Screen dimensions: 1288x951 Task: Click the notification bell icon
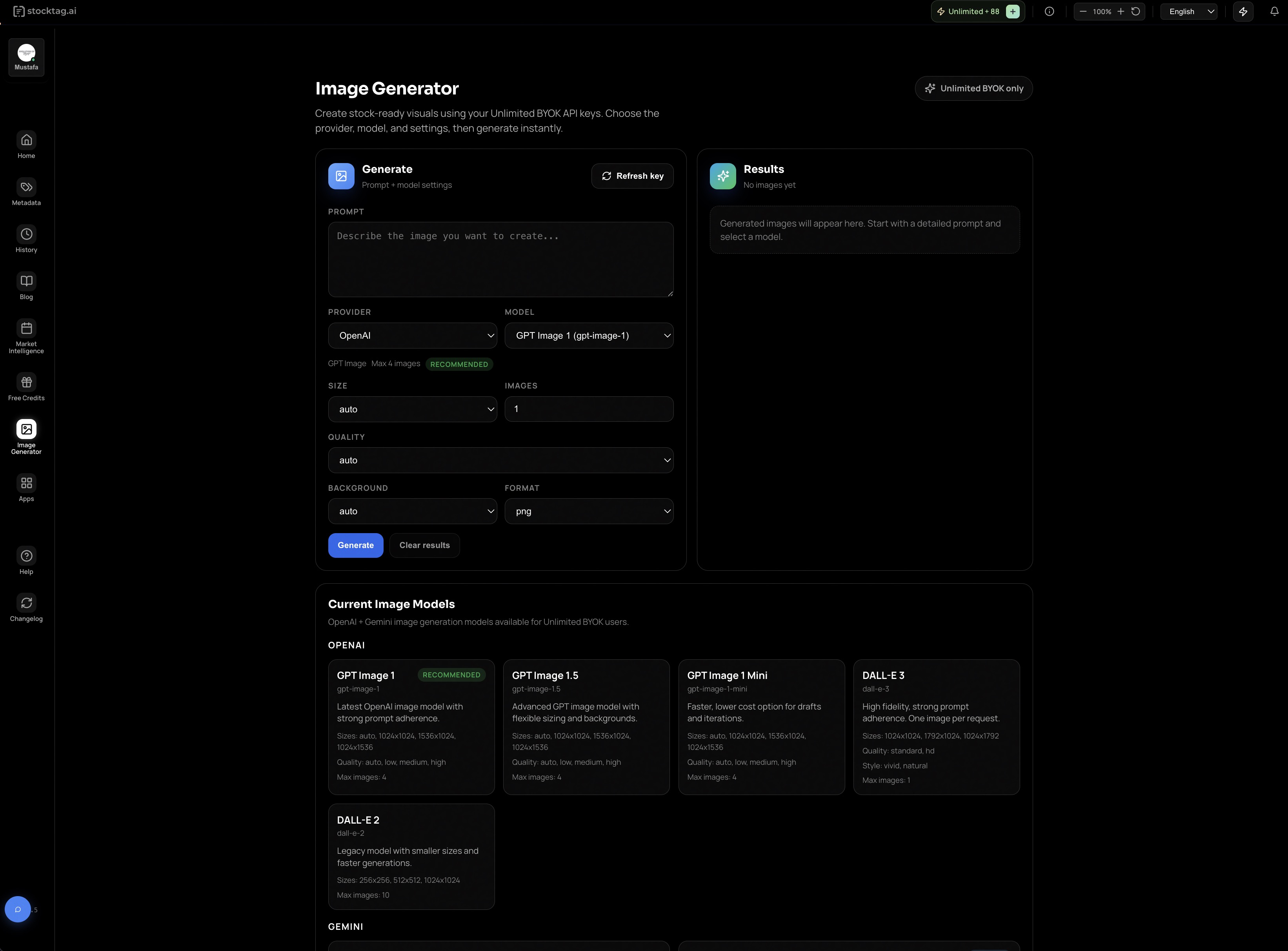[x=1274, y=11]
